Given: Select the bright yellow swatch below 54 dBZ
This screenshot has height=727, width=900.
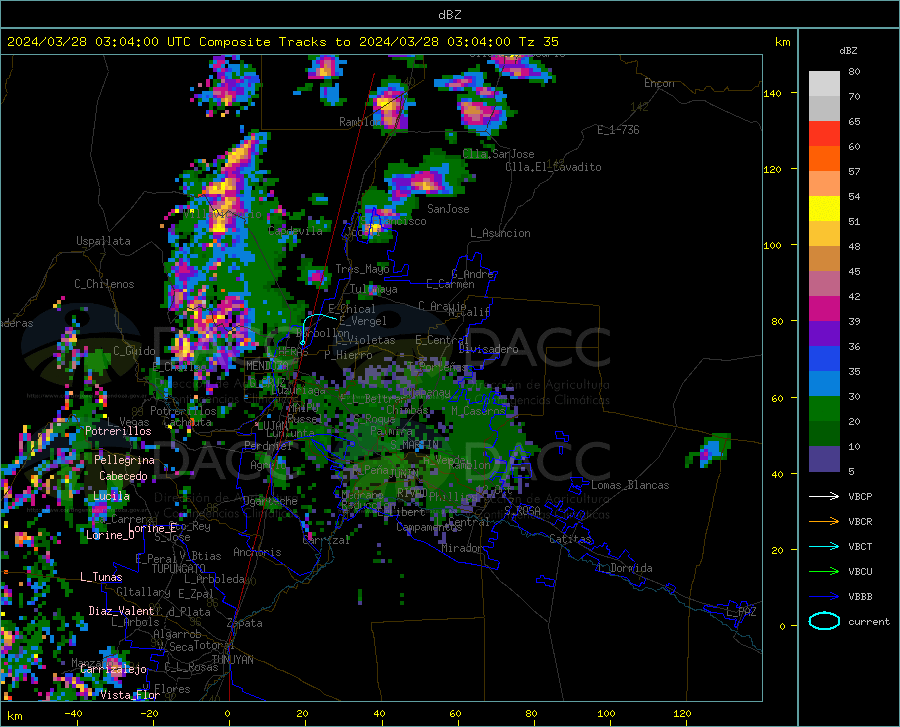Looking at the screenshot, I should point(824,209).
